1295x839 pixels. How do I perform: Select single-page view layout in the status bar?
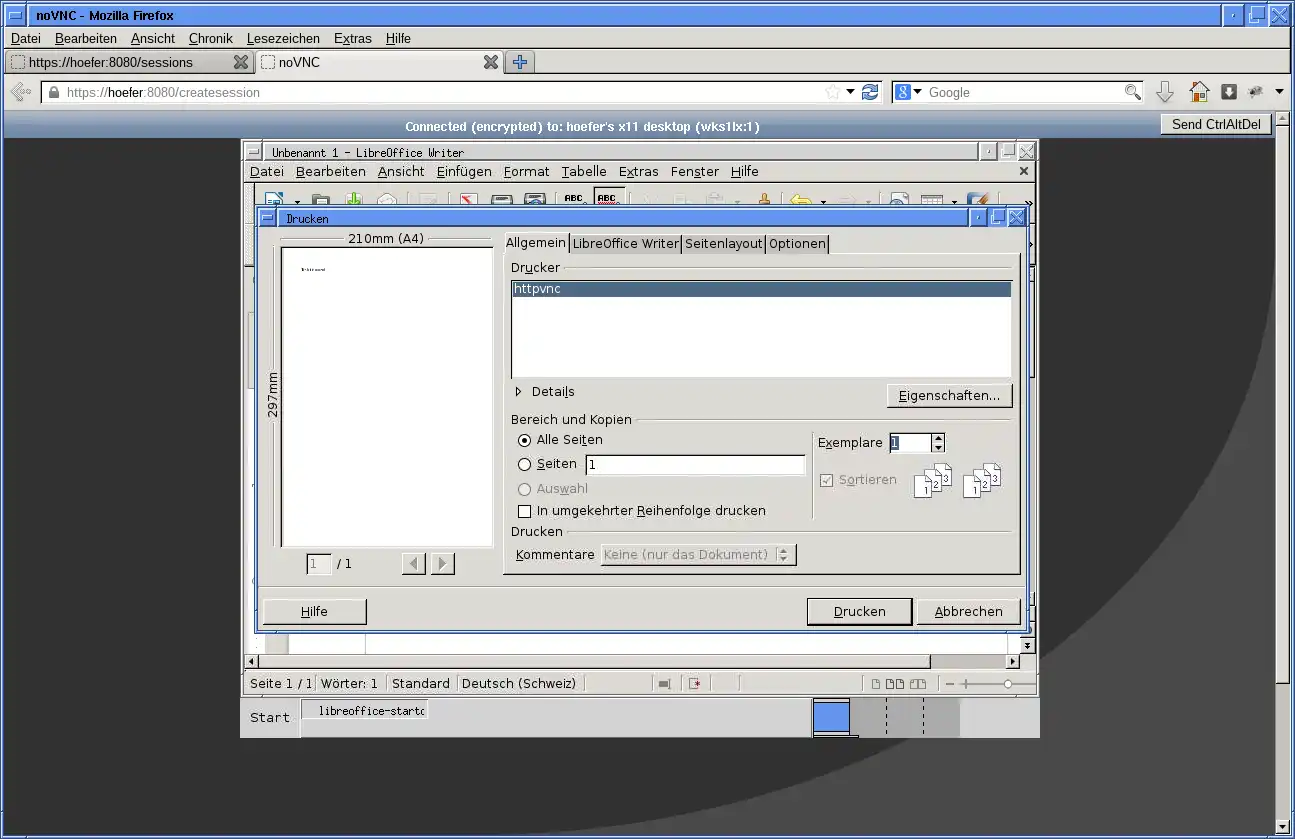click(x=876, y=684)
